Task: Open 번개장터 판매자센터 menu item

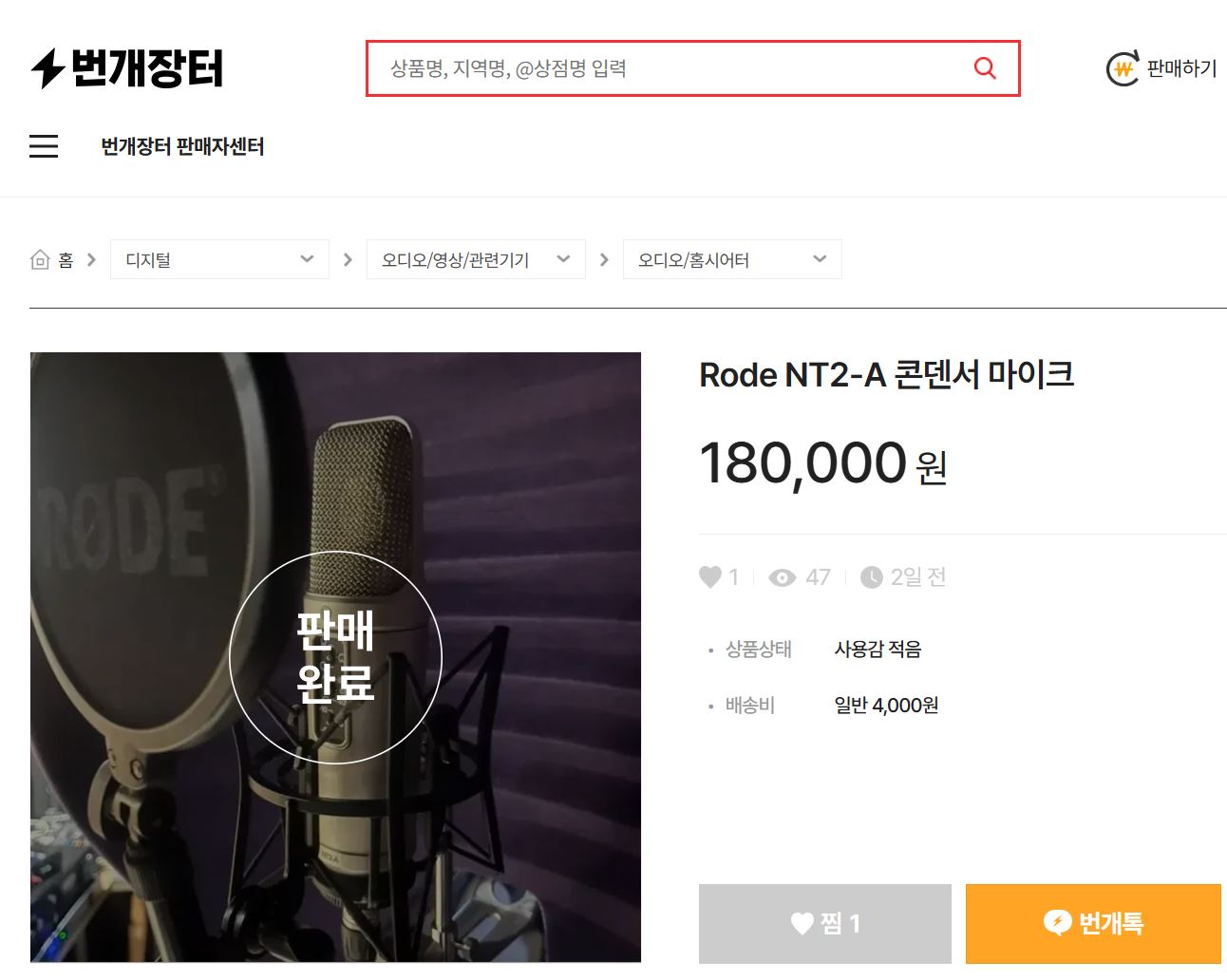Action: tap(182, 146)
